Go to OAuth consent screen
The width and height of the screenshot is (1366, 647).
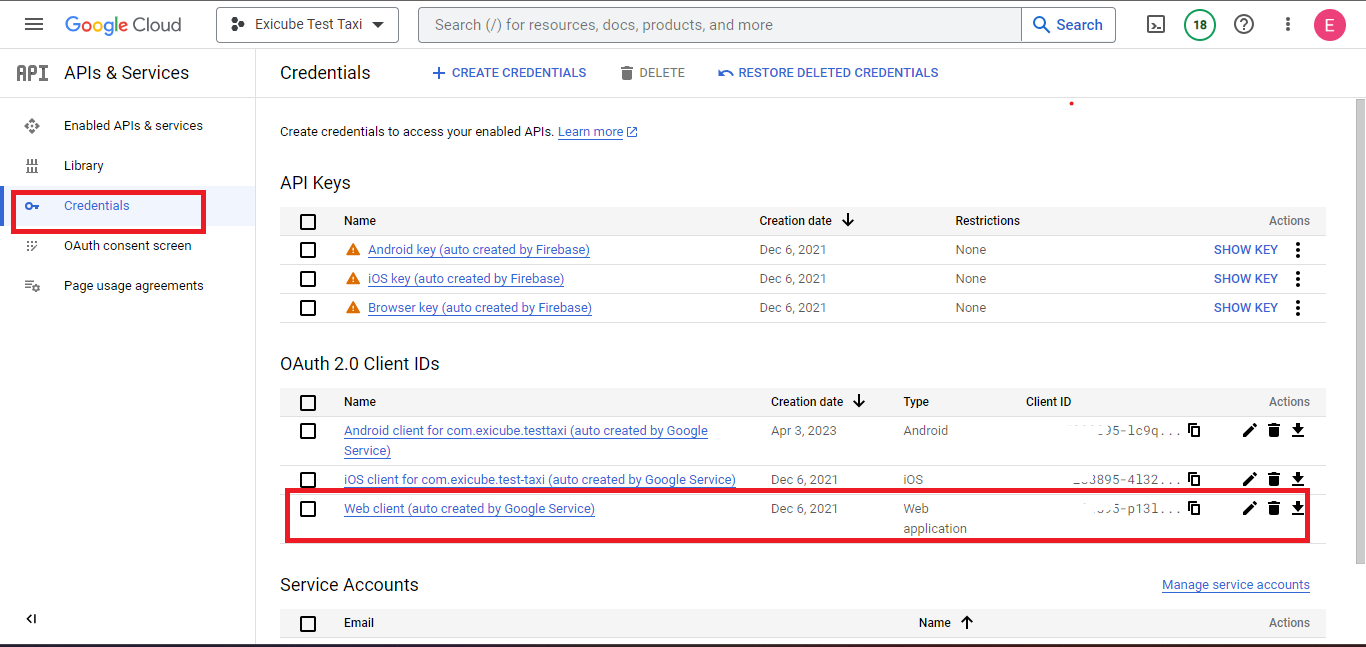click(127, 246)
